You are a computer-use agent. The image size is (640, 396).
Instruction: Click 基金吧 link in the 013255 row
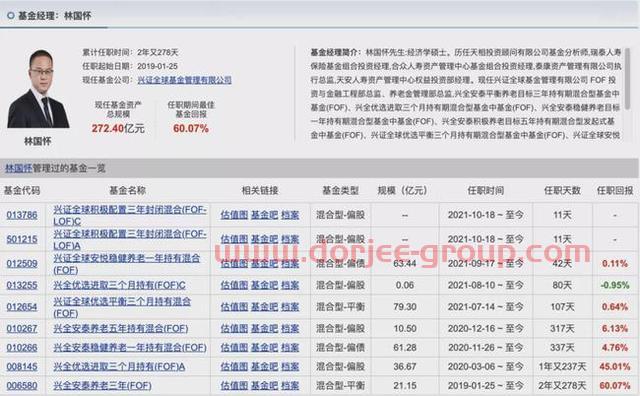[x=264, y=285]
